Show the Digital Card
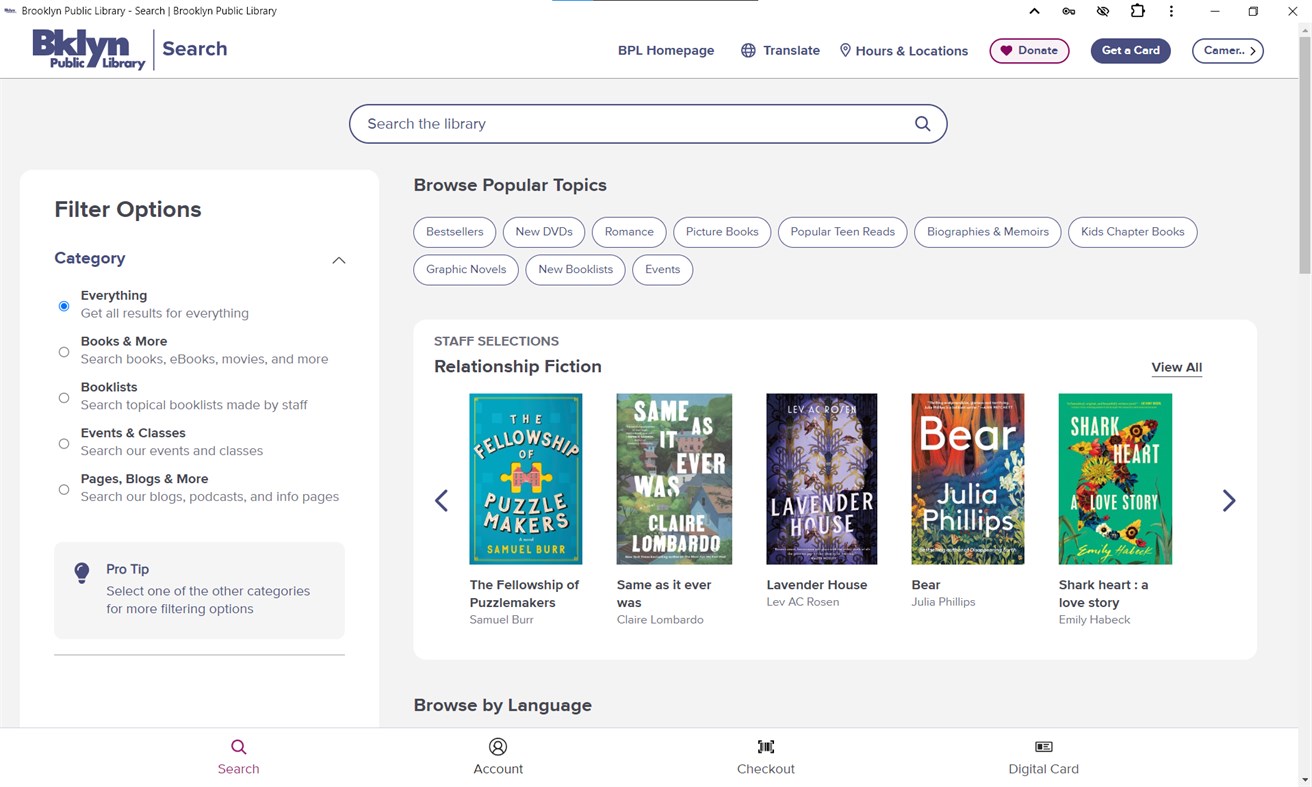The width and height of the screenshot is (1312, 787). 1043,756
